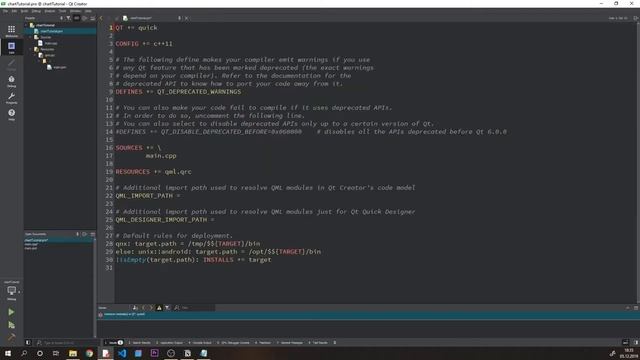Open Projects mode with wrench icon
The width and height of the screenshot is (640, 360).
coord(11,98)
